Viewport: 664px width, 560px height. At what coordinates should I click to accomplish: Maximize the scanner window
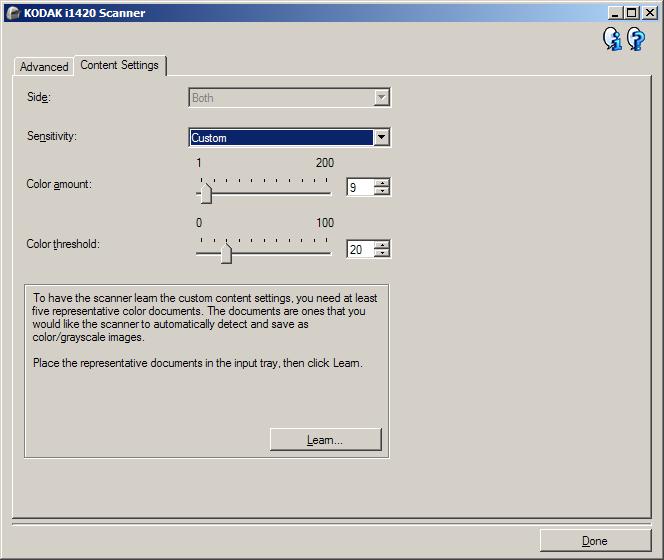pos(631,13)
